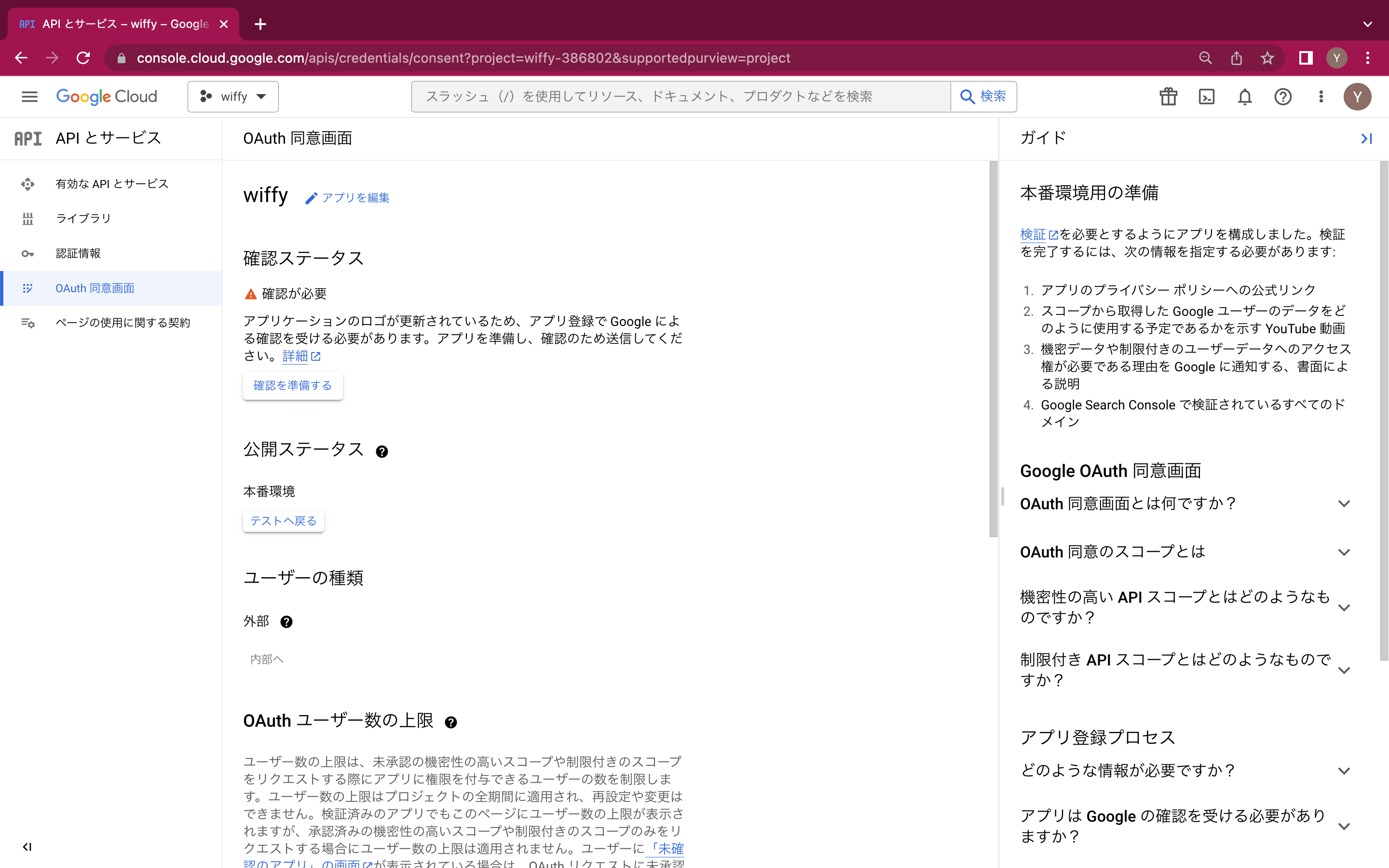Open the Chrome three-dot menu
The image size is (1389, 868).
pyautogui.click(x=1368, y=58)
